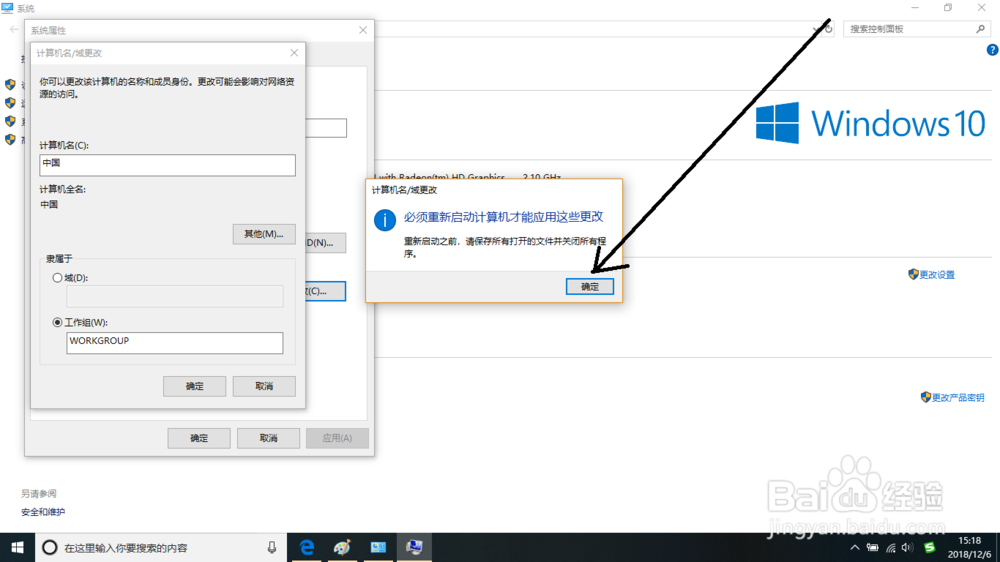Click 取消 in 计算机名/域更改 dialog
This screenshot has width=1000, height=562.
click(263, 386)
